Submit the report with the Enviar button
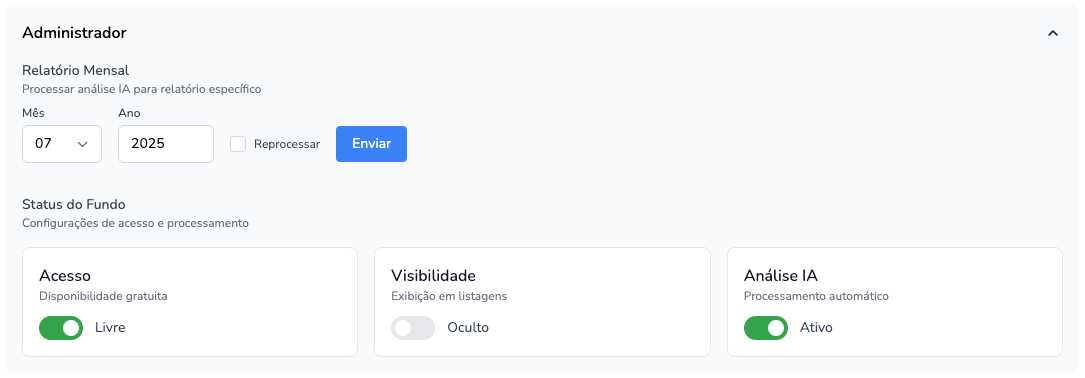Image resolution: width=1085 pixels, height=378 pixels. [x=372, y=144]
